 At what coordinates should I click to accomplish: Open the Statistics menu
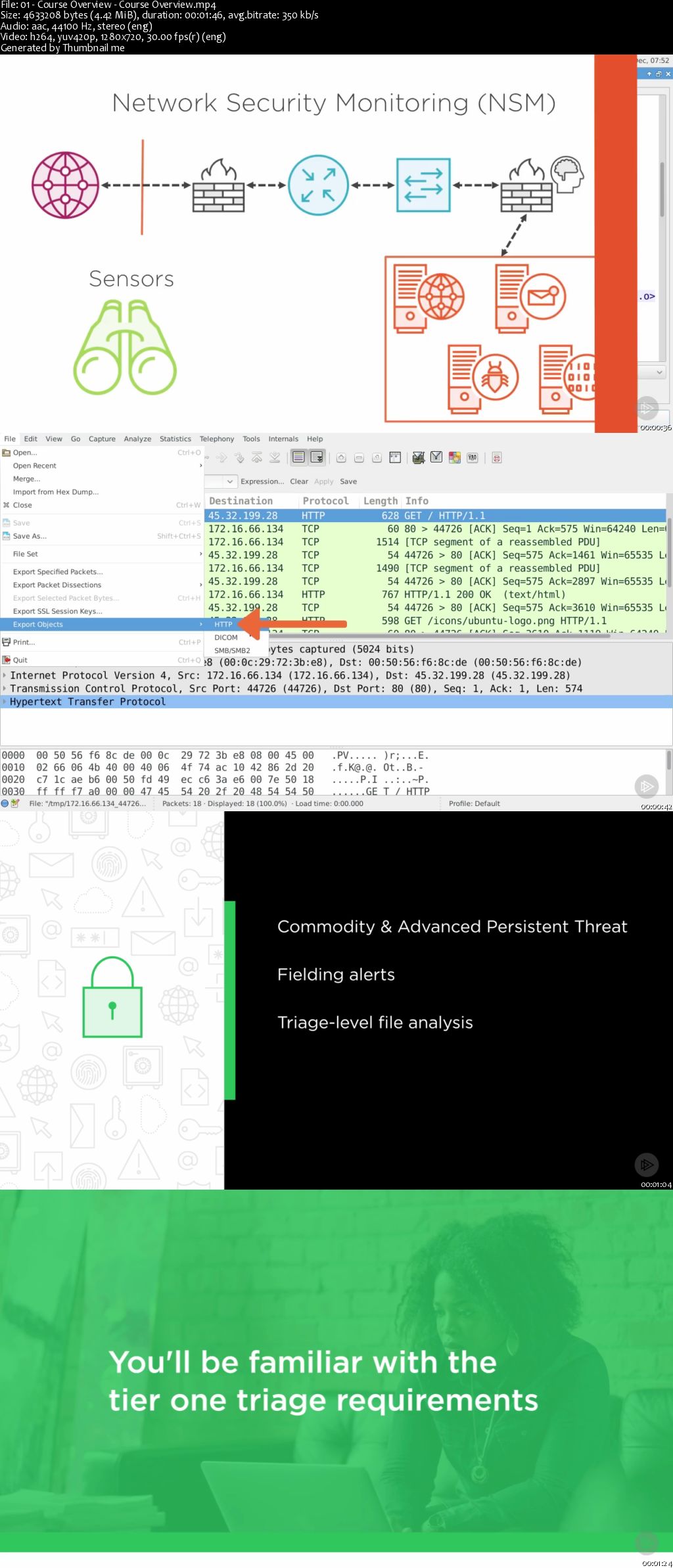tap(175, 439)
